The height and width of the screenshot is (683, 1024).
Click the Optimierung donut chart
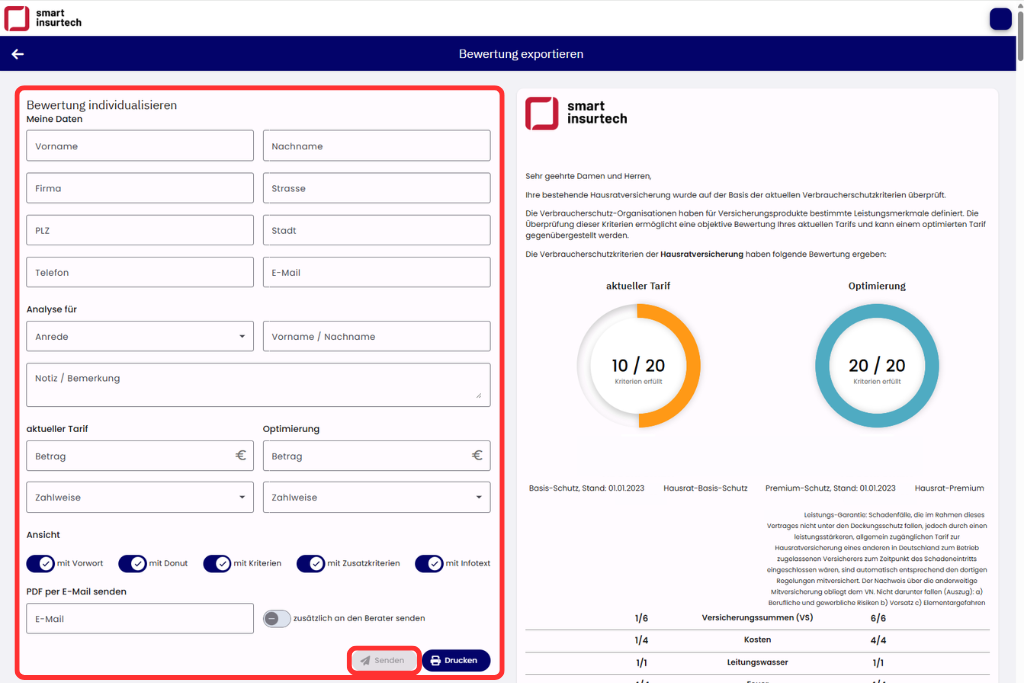click(876, 366)
